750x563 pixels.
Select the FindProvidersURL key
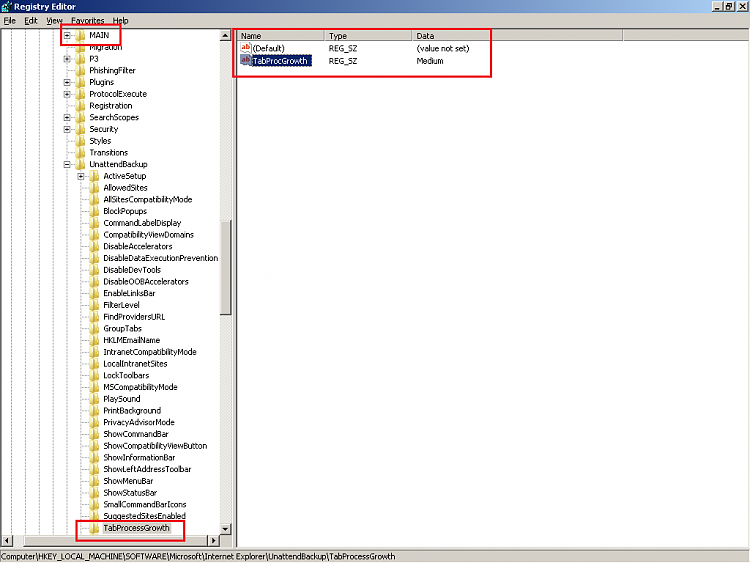tap(134, 317)
